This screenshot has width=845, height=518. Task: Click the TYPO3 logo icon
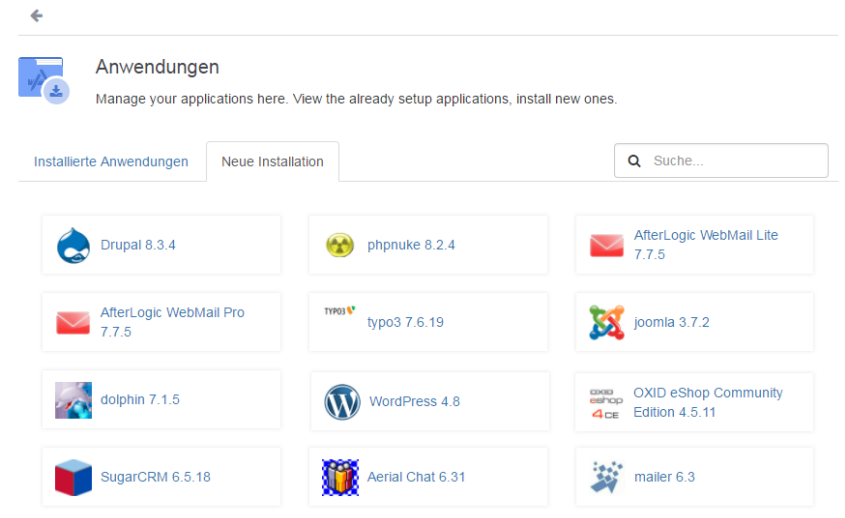340,310
